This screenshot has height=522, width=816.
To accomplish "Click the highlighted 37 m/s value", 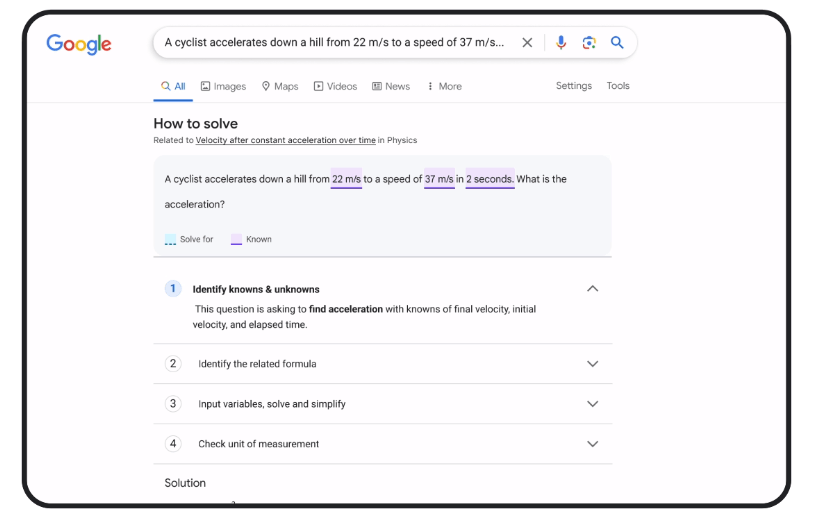I will [x=439, y=180].
